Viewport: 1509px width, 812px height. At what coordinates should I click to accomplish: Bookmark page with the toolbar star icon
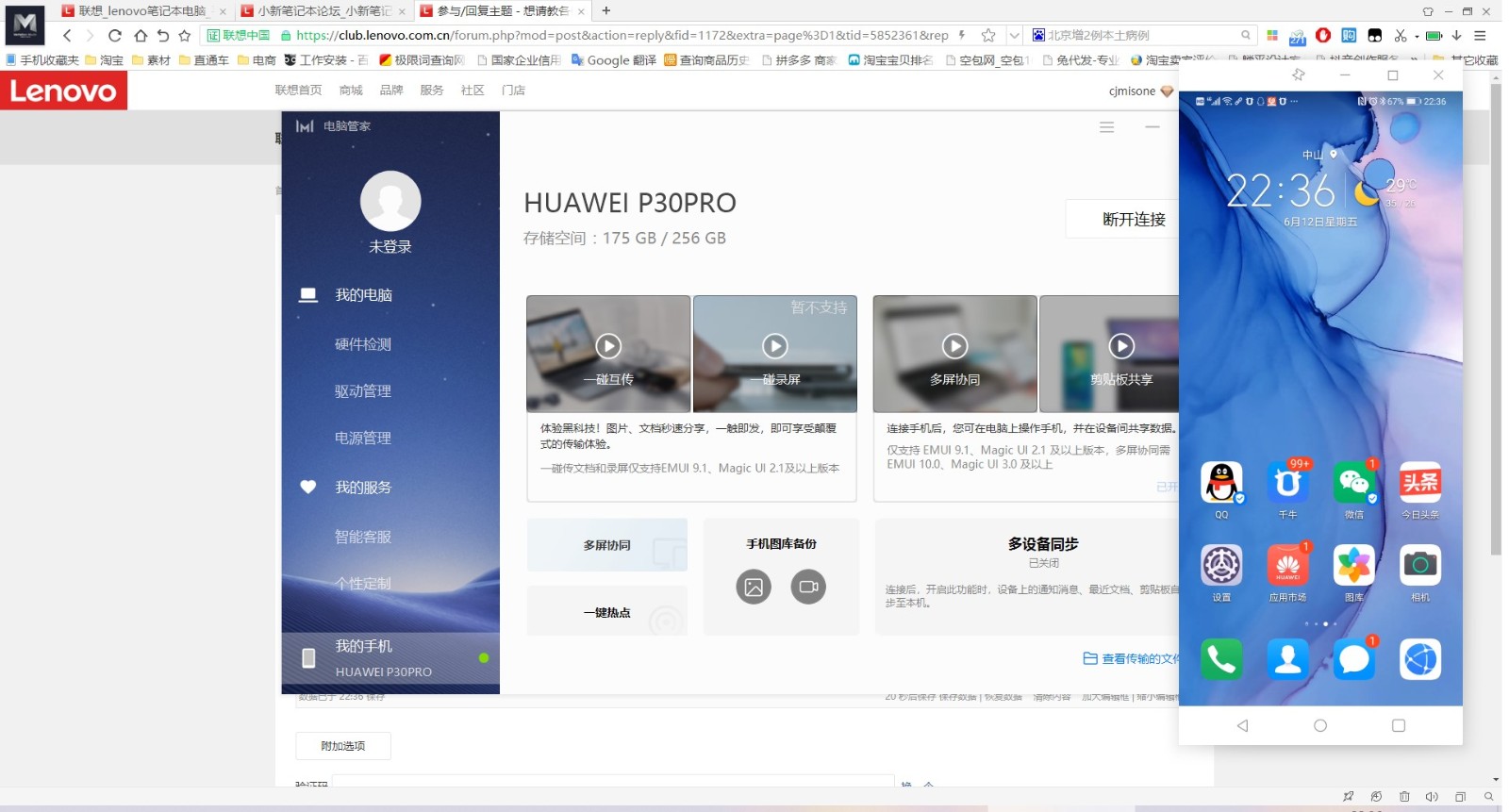click(x=185, y=36)
